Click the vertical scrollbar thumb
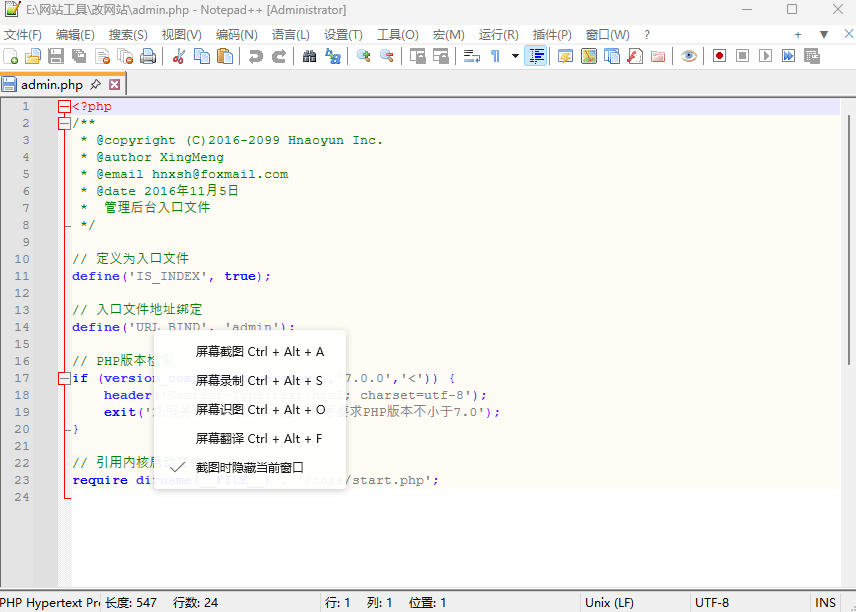This screenshot has height=612, width=856. [x=849, y=240]
